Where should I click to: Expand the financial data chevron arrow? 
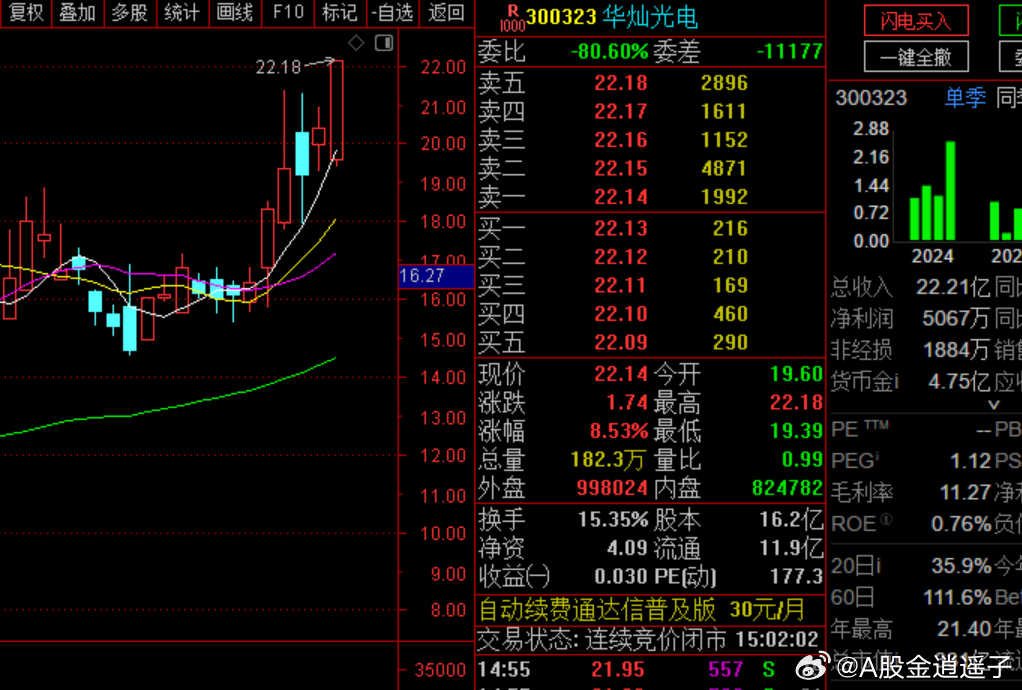coord(993,405)
